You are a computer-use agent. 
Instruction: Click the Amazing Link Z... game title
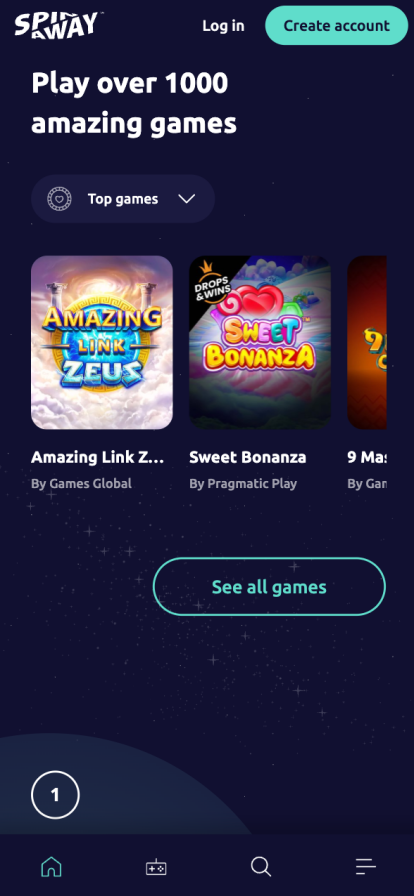click(98, 457)
